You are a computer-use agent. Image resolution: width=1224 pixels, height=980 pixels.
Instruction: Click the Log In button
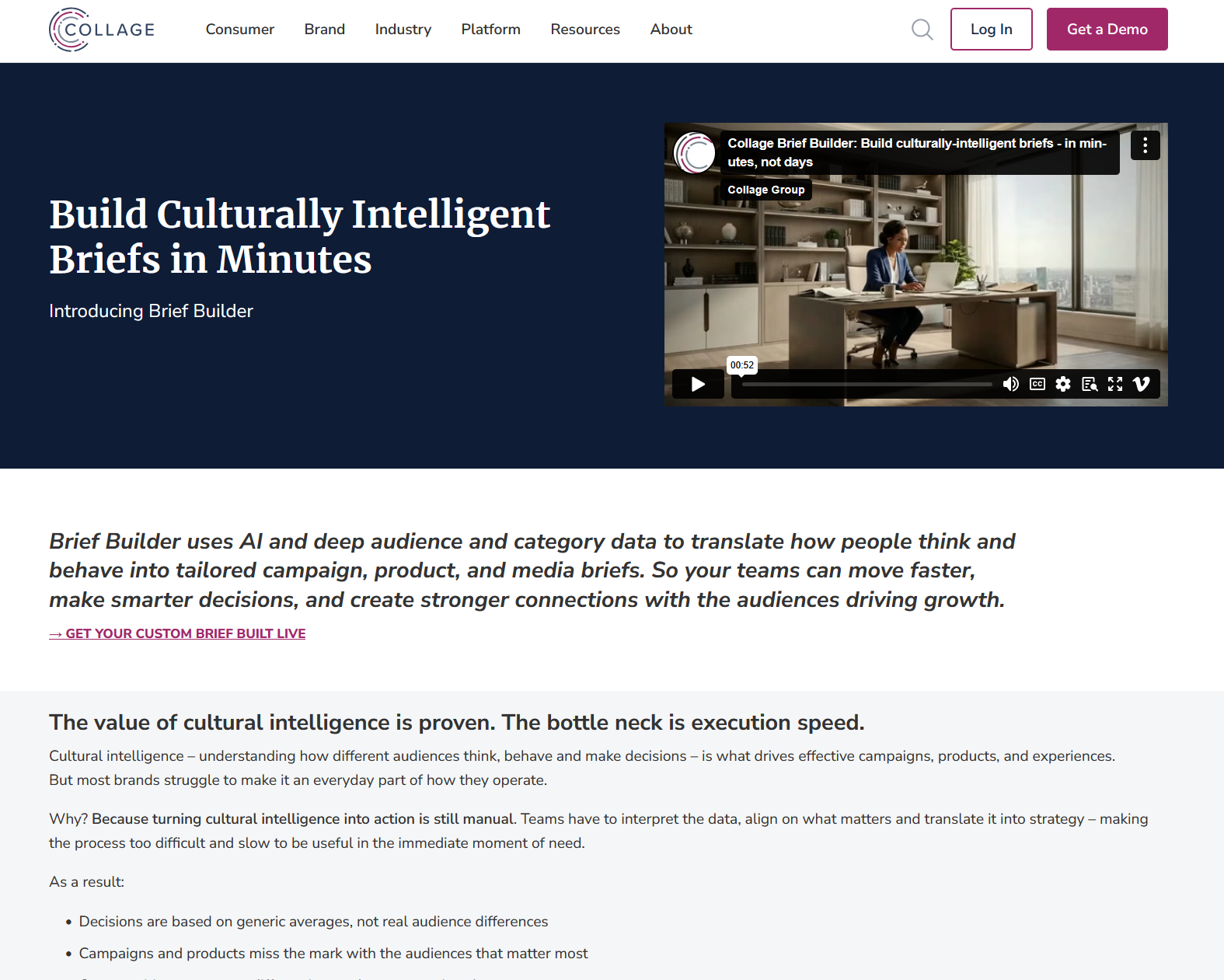[x=991, y=30]
